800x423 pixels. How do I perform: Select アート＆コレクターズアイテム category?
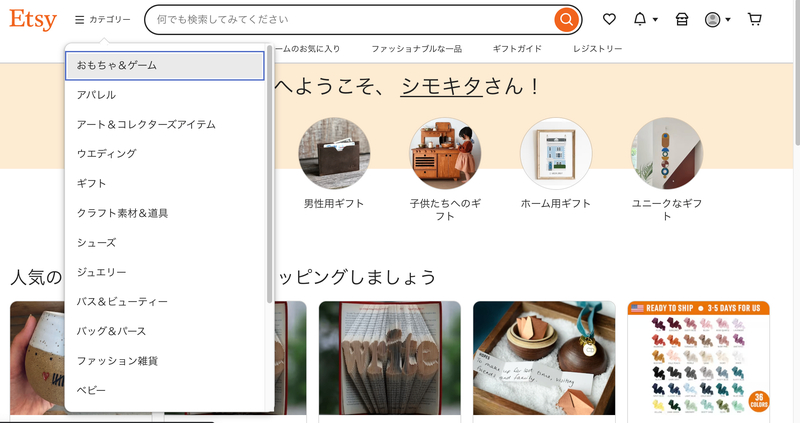tap(165, 125)
